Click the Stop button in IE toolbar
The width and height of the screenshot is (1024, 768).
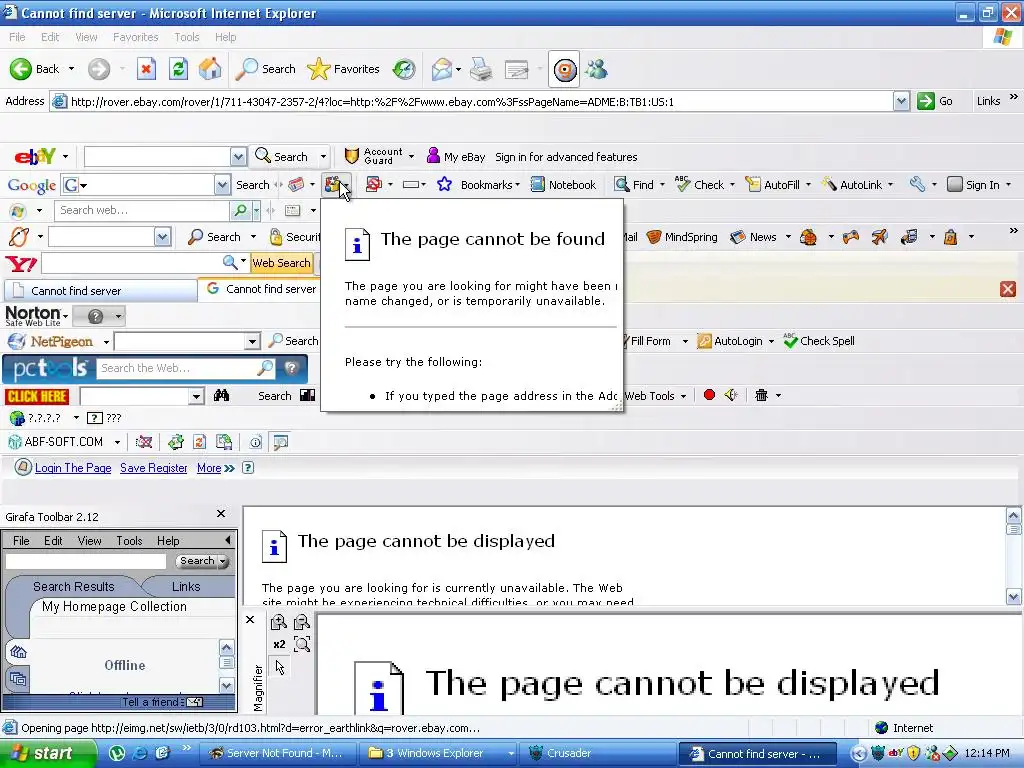point(146,69)
